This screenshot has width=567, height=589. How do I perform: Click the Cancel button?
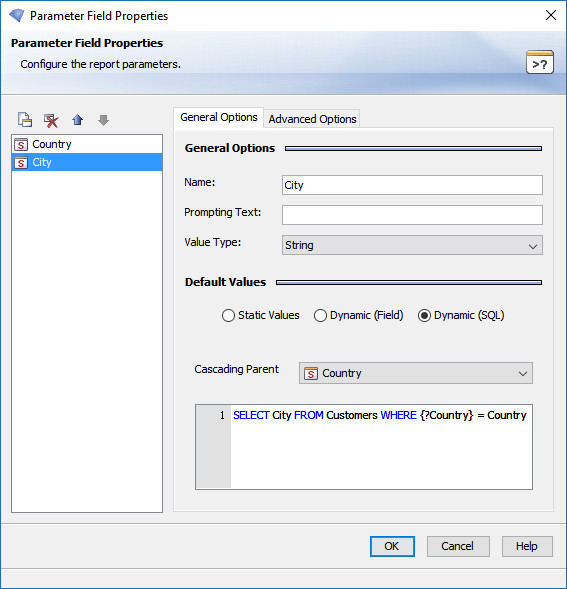coord(458,546)
